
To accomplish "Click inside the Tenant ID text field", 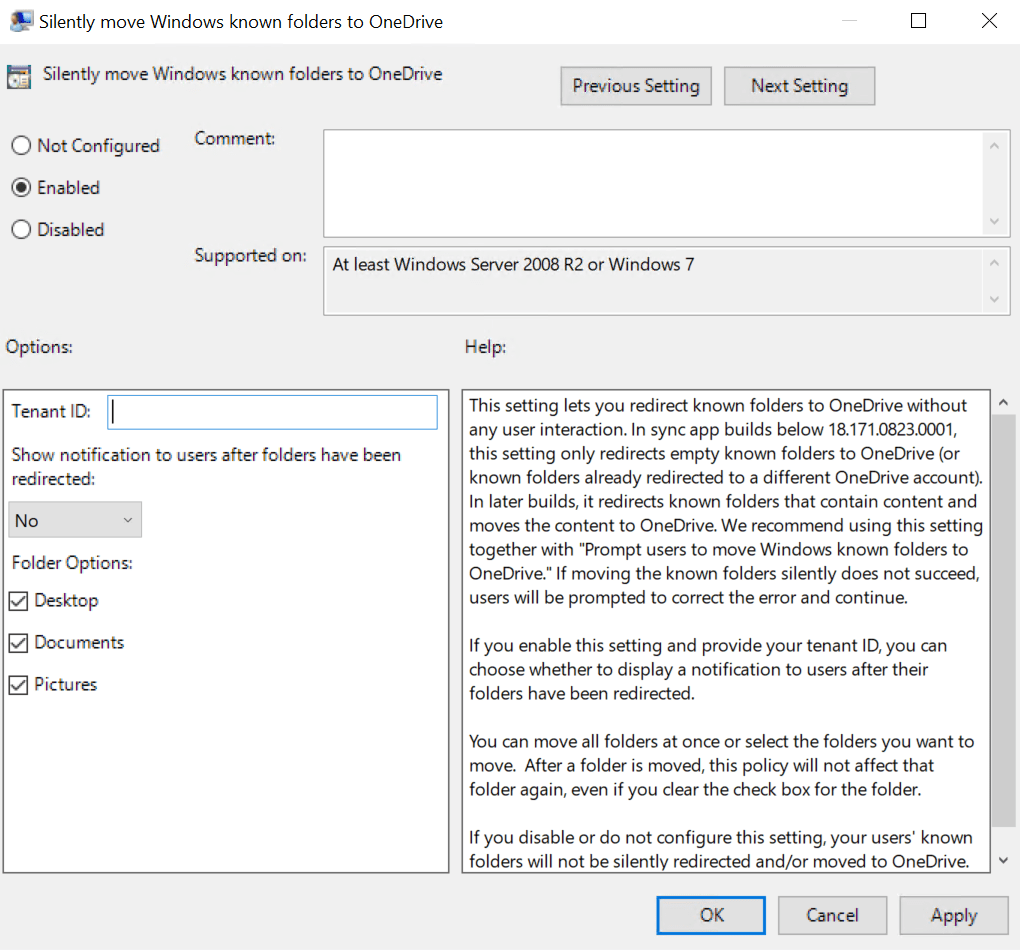I will pos(272,412).
